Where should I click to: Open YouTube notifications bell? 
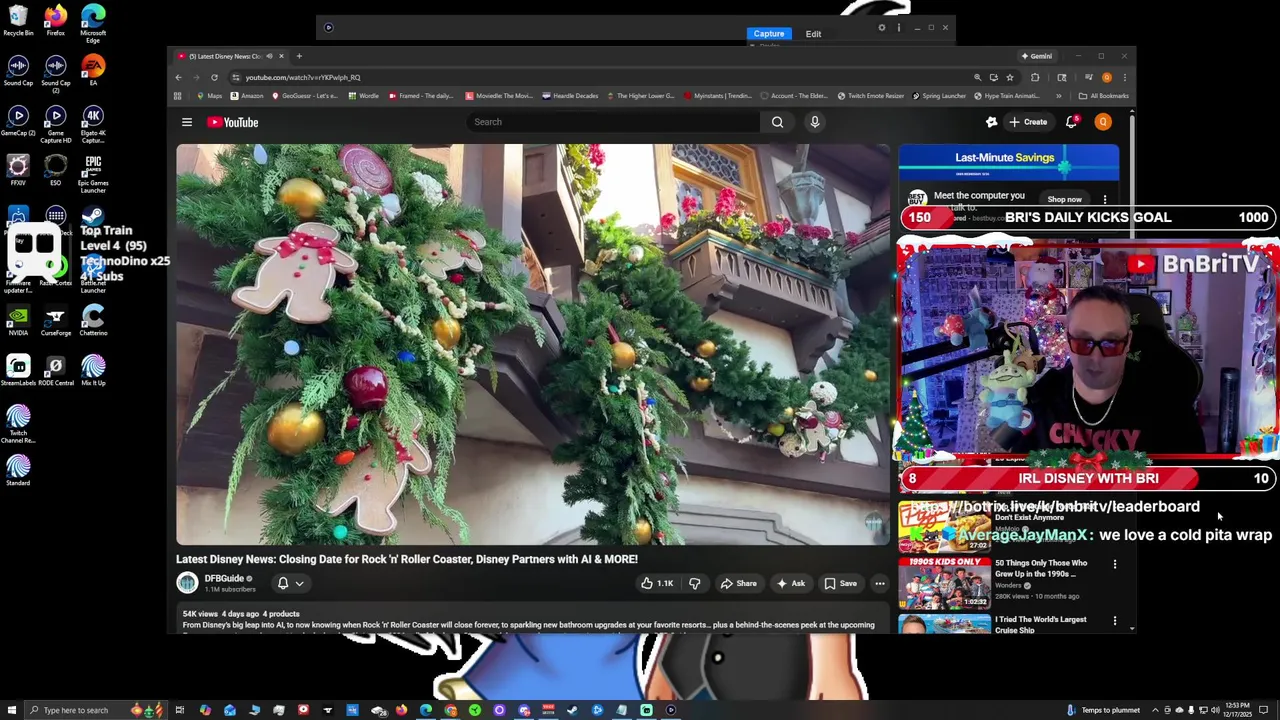pos(1071,122)
